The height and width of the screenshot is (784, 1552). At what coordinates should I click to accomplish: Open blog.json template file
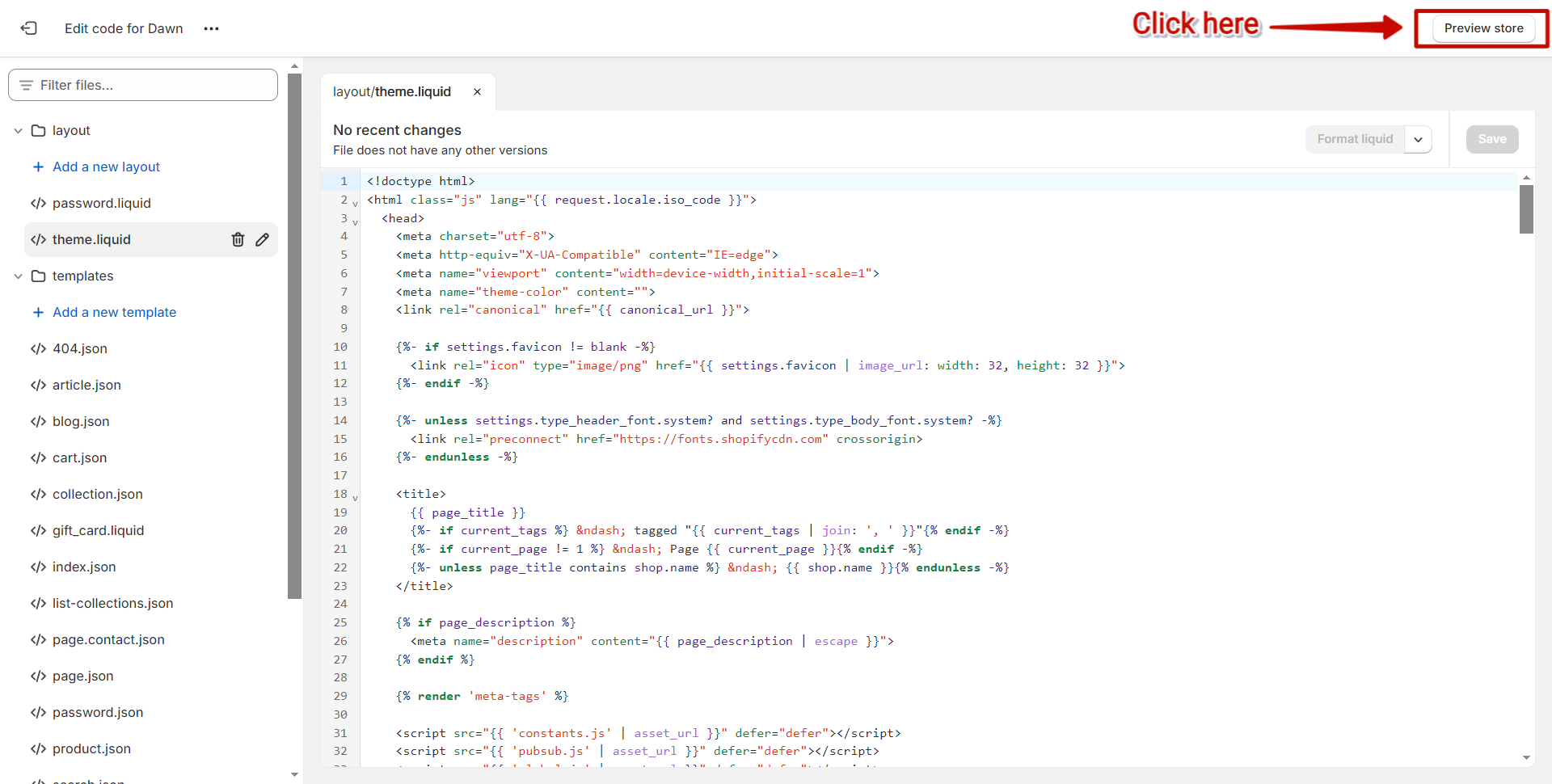(x=81, y=421)
